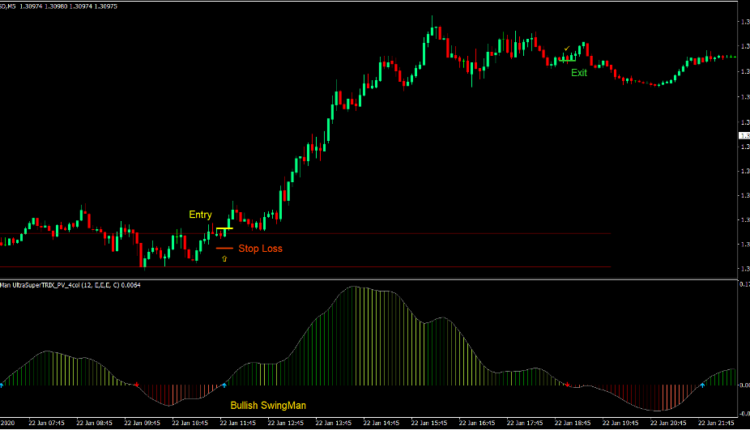Click the yellow checkmark icon above Exit

point(567,48)
